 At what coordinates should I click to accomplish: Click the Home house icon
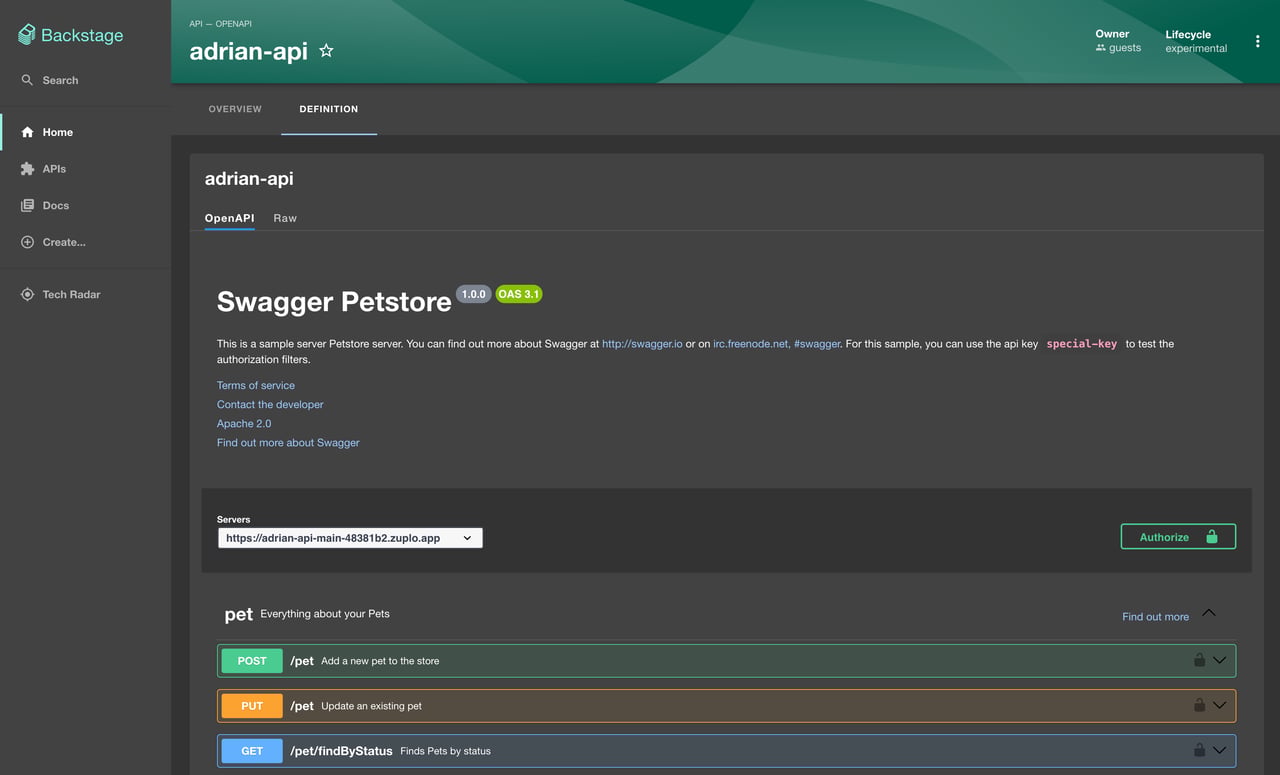27,132
